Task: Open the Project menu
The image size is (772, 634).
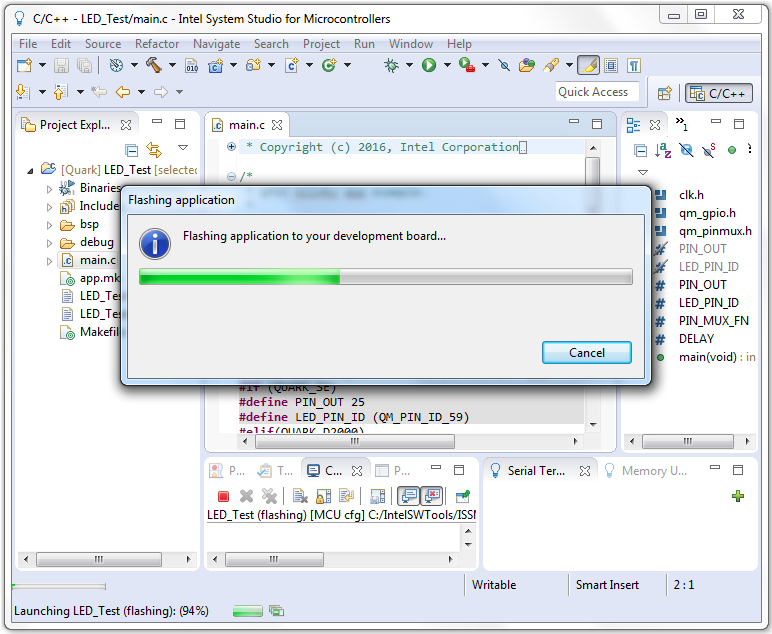Action: tap(322, 44)
